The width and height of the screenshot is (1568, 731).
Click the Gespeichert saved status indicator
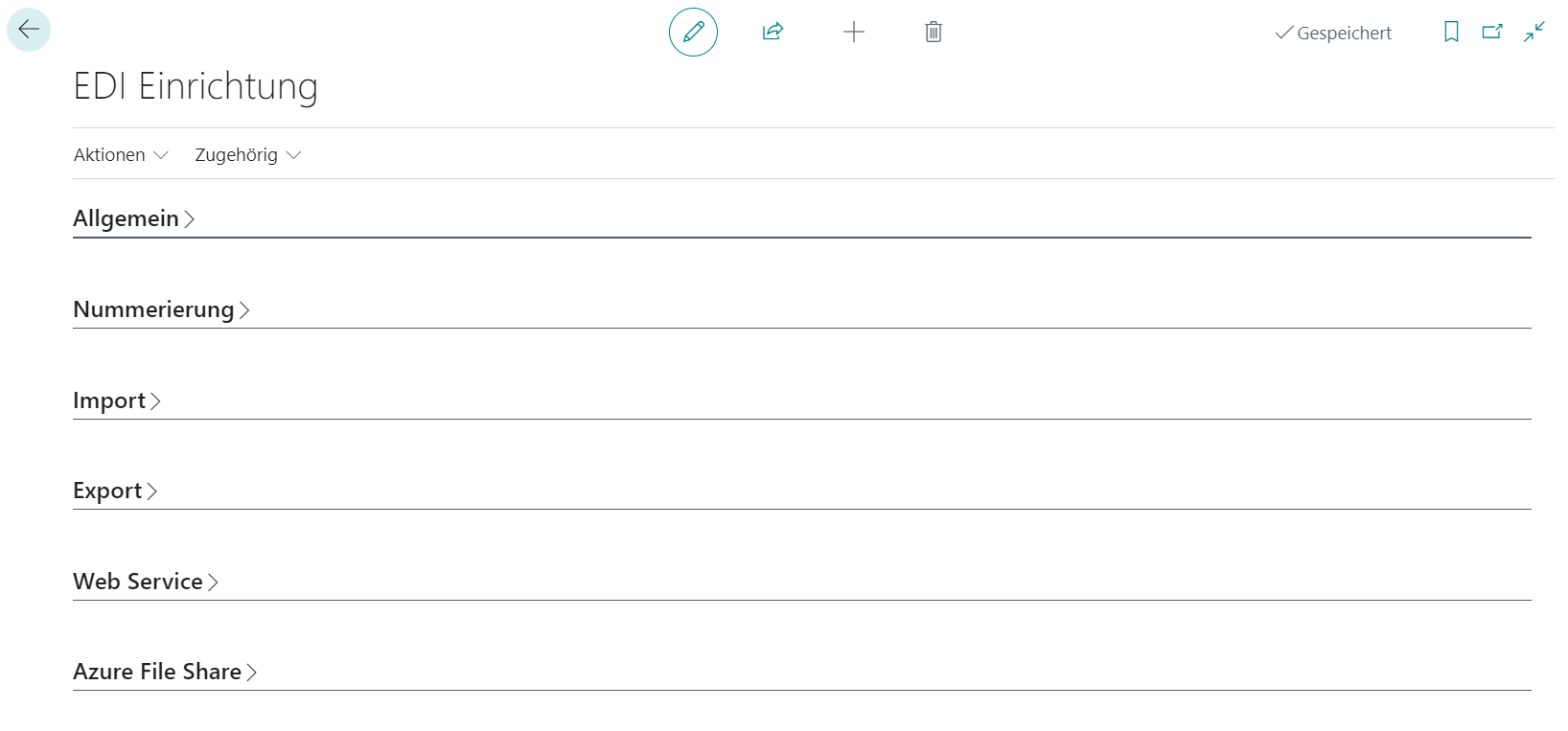[x=1333, y=34]
